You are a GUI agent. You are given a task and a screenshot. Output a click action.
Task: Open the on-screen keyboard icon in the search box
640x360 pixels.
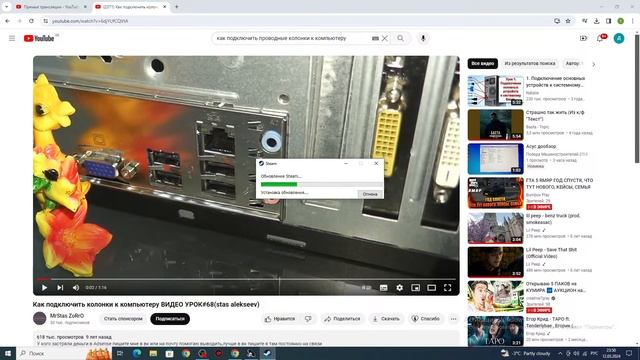[375, 38]
